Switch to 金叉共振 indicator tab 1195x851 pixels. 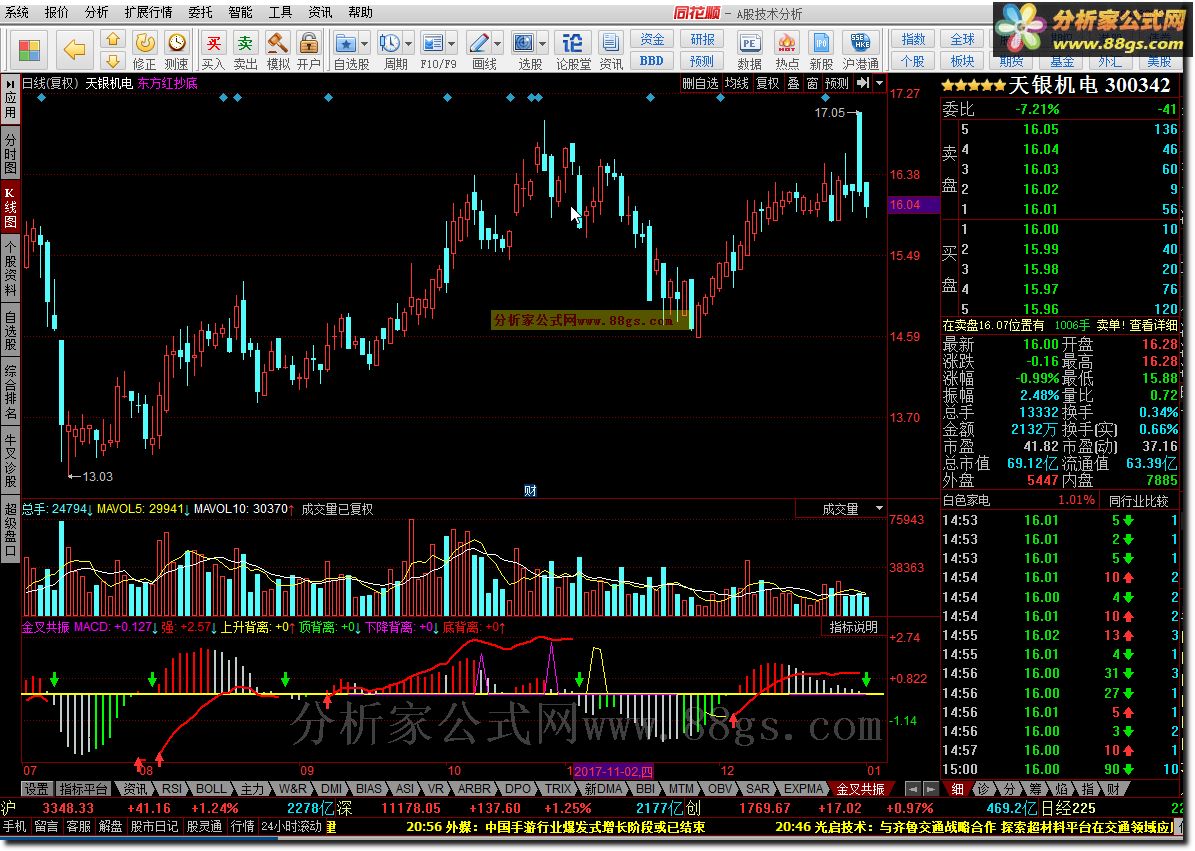point(860,789)
